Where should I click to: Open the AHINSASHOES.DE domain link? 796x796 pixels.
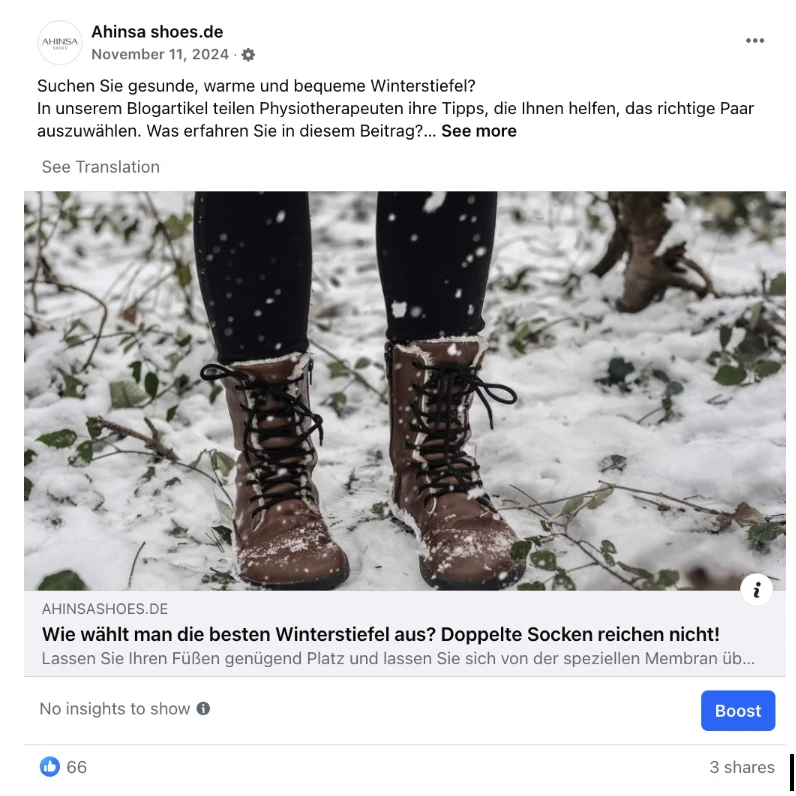point(105,609)
